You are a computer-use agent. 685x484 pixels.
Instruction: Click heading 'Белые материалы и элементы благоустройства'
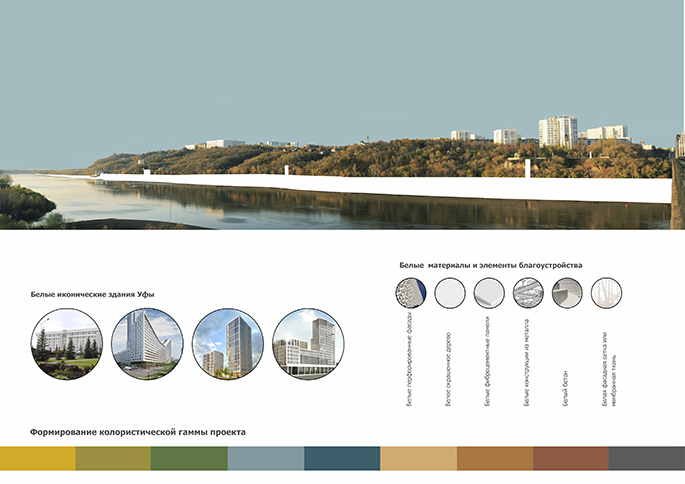491,265
